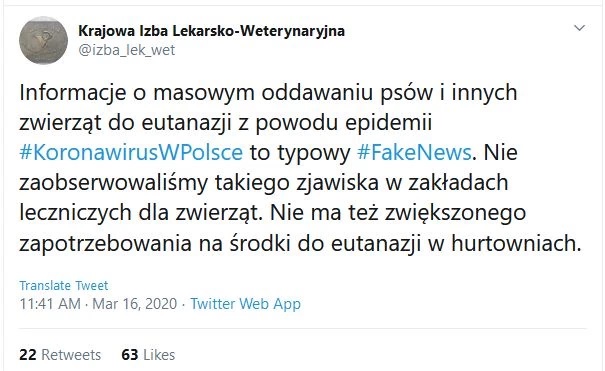Click the word zapotrzebowania in the tweet
The image size is (605, 371).
[105, 243]
